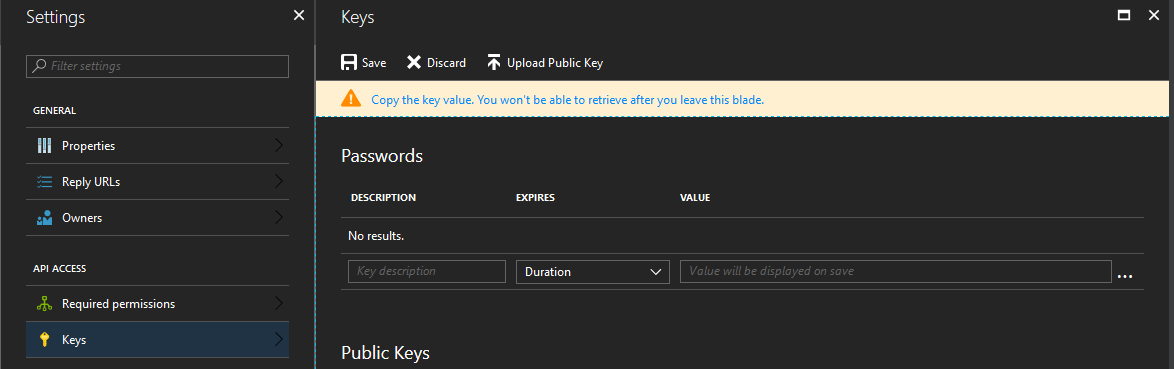Click the Filter settings search box
The image size is (1174, 369).
tap(157, 66)
